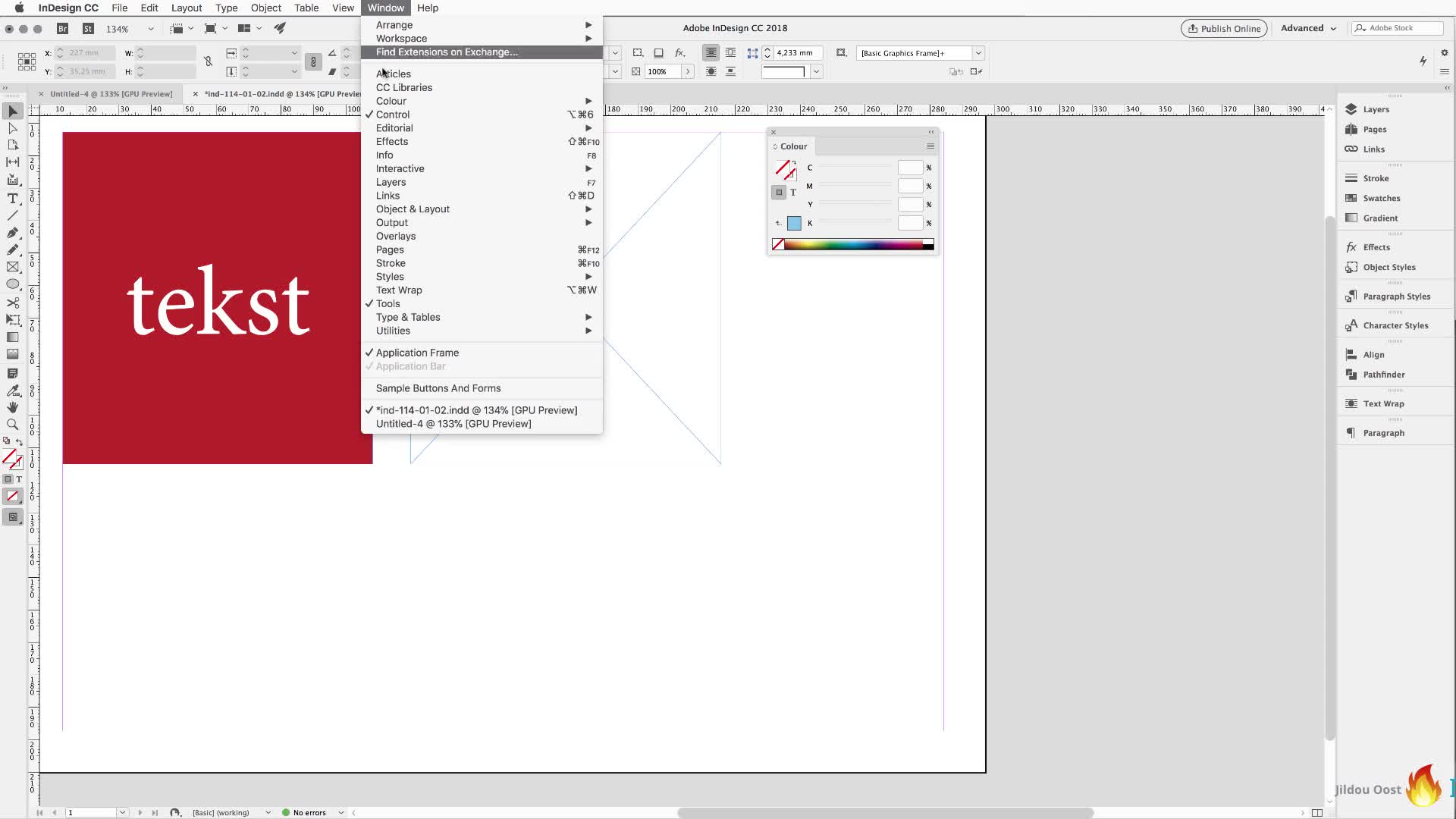The image size is (1456, 819).
Task: Click the fx effects icon in control bar
Action: (680, 53)
